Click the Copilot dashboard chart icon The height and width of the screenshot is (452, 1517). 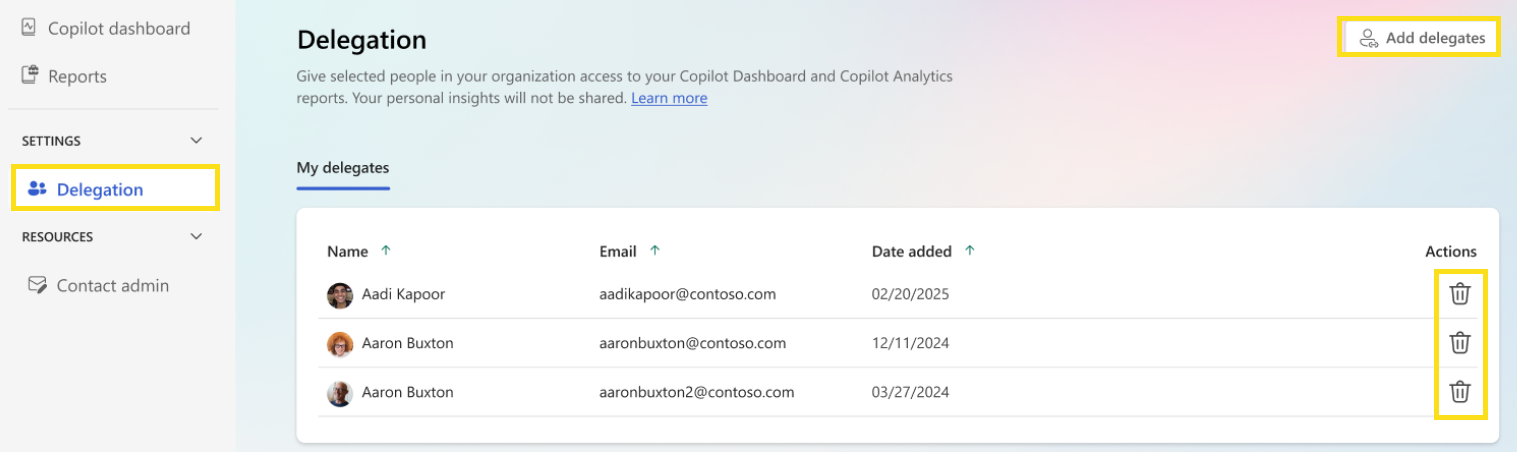(x=29, y=28)
